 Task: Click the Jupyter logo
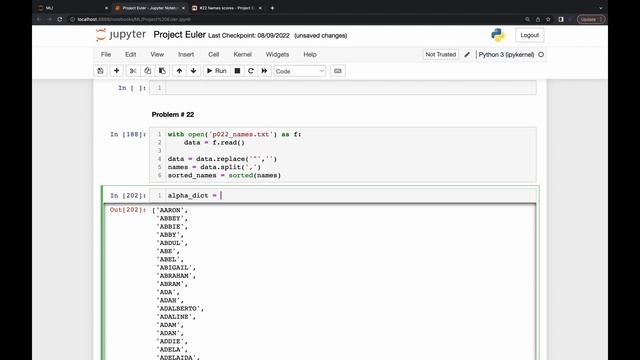(120, 35)
